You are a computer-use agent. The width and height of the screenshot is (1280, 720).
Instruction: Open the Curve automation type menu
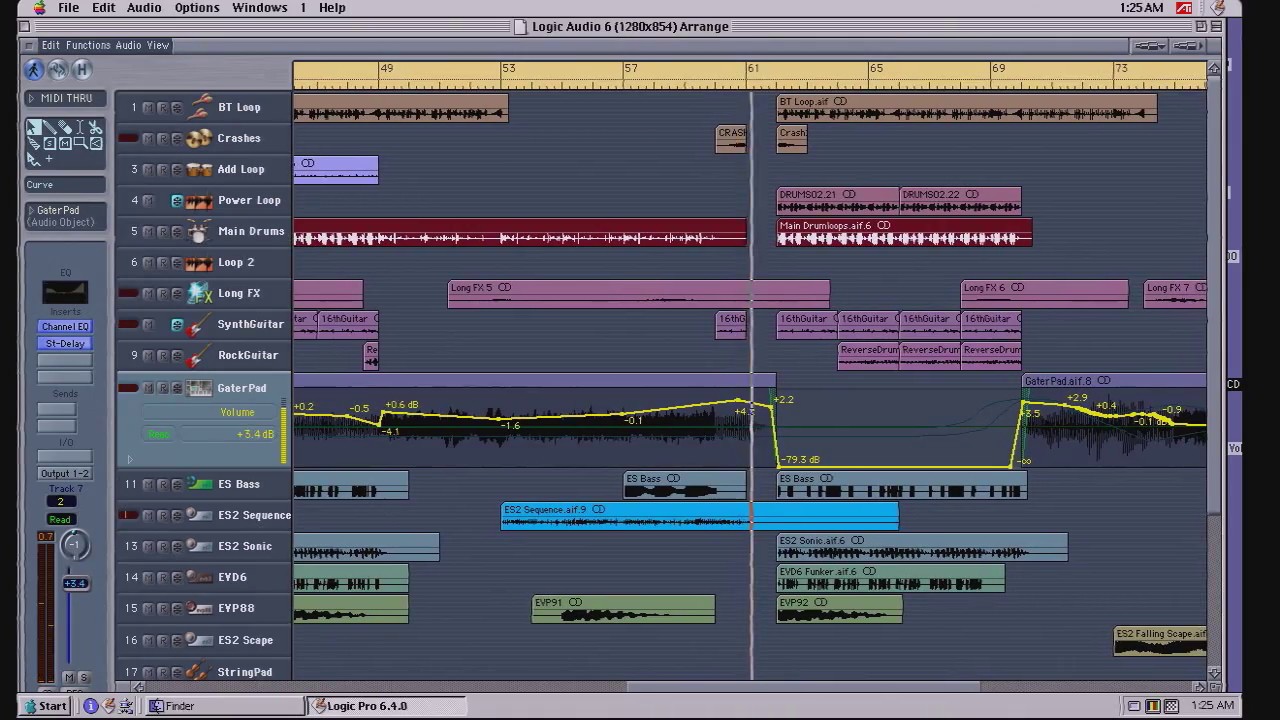[65, 184]
